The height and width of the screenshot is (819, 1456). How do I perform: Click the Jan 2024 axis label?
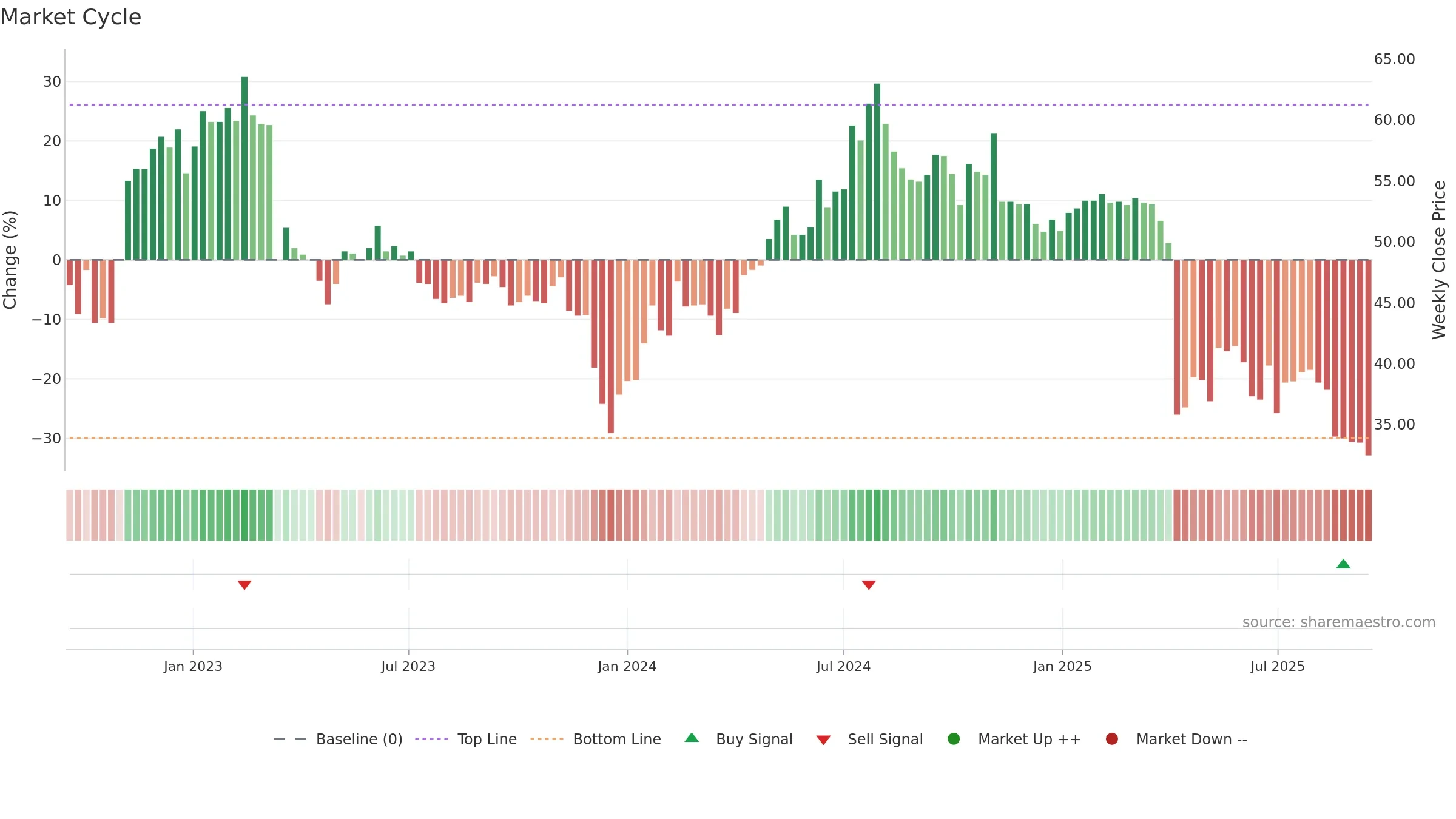tap(627, 667)
